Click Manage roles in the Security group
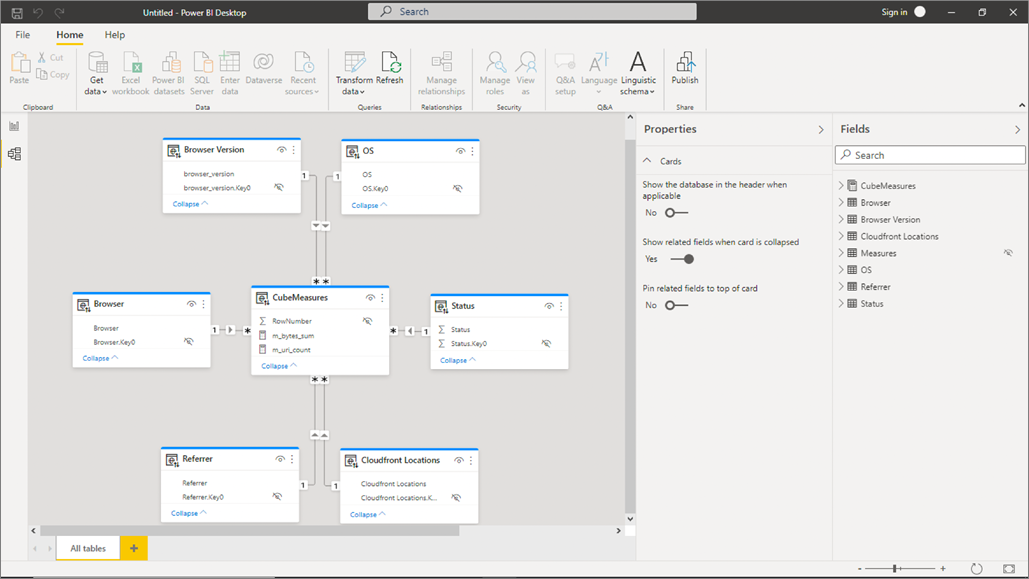Screen dimensions: 1029x579 coord(495,74)
